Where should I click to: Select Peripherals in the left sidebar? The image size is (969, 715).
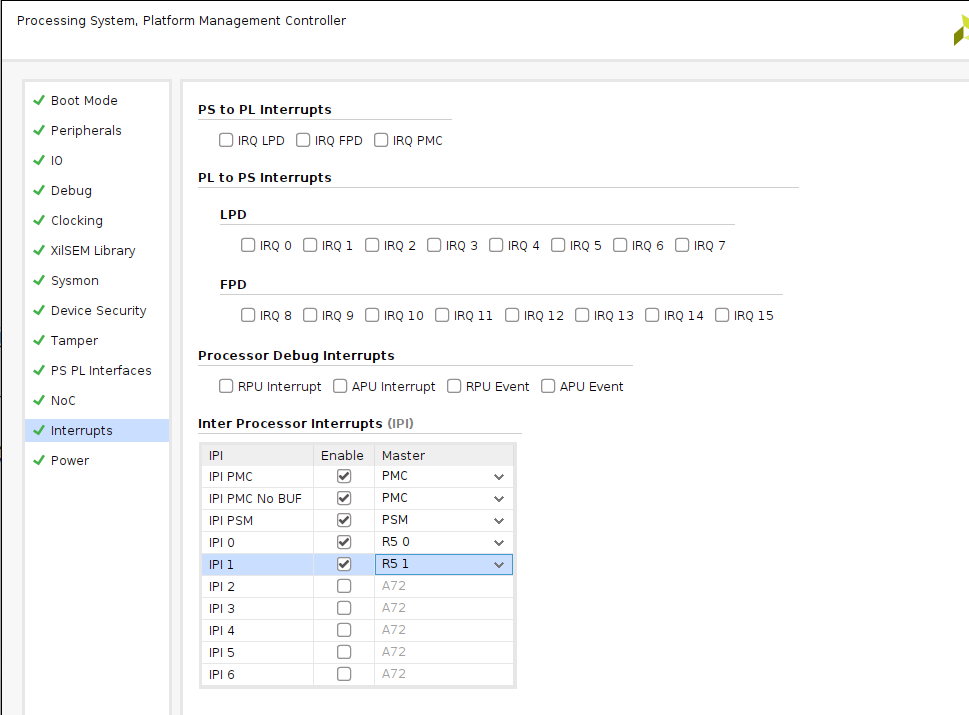[x=86, y=131]
